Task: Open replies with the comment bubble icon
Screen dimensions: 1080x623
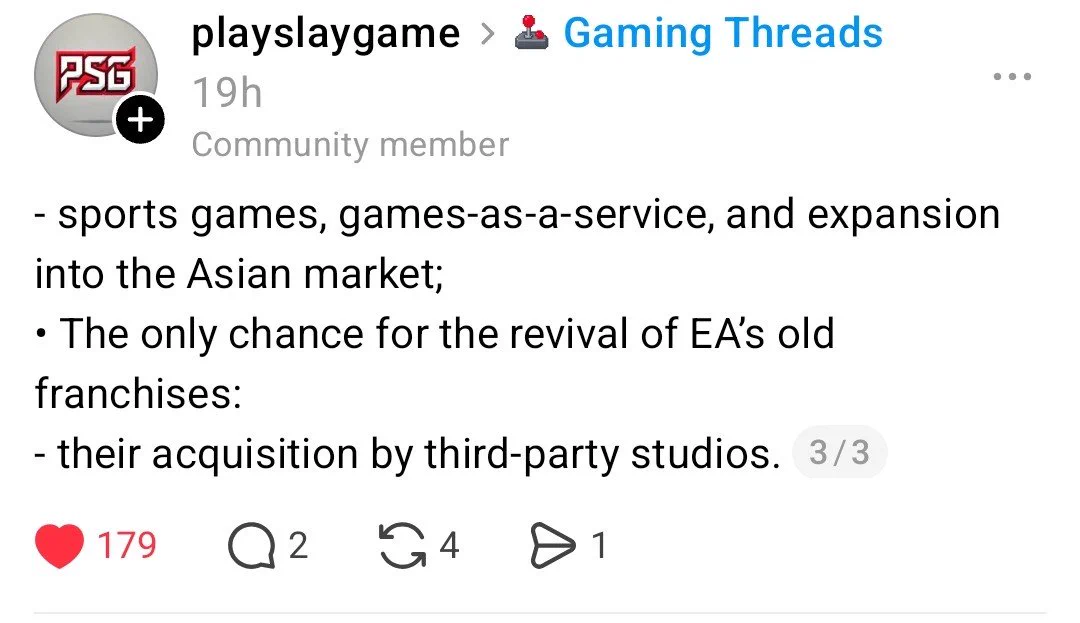Action: tap(251, 546)
